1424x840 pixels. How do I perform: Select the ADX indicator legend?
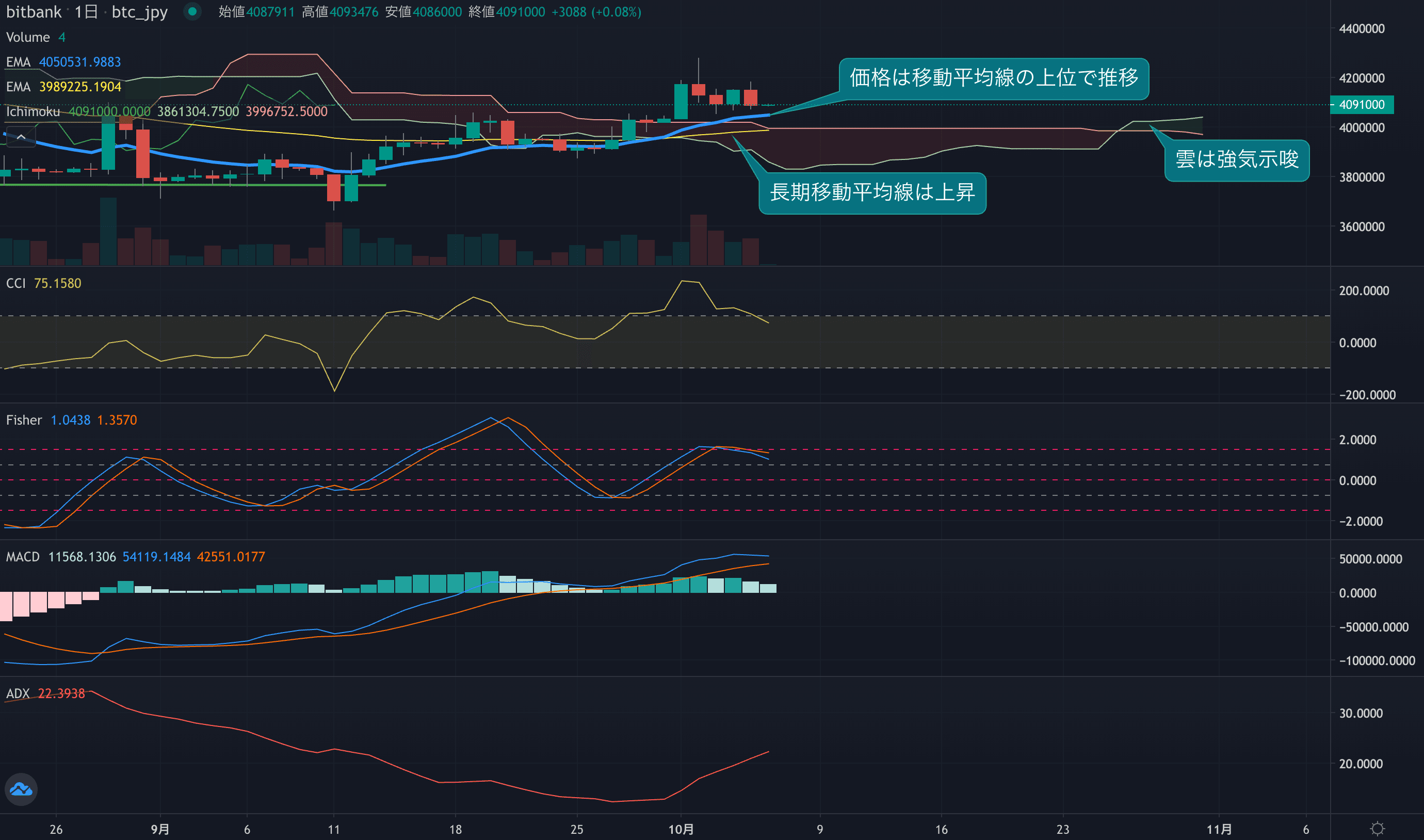pyautogui.click(x=18, y=693)
